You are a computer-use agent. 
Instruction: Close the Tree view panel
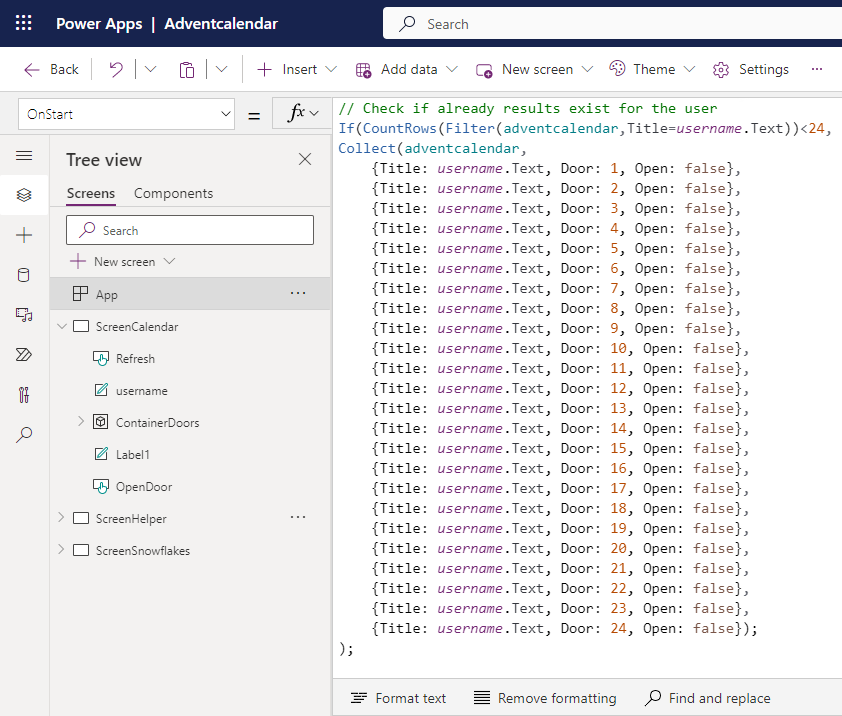click(305, 160)
